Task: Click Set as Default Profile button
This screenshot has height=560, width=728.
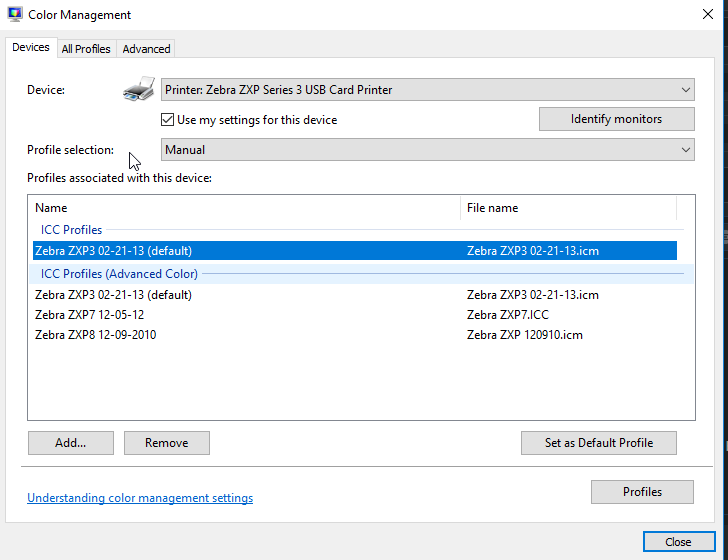Action: point(598,443)
